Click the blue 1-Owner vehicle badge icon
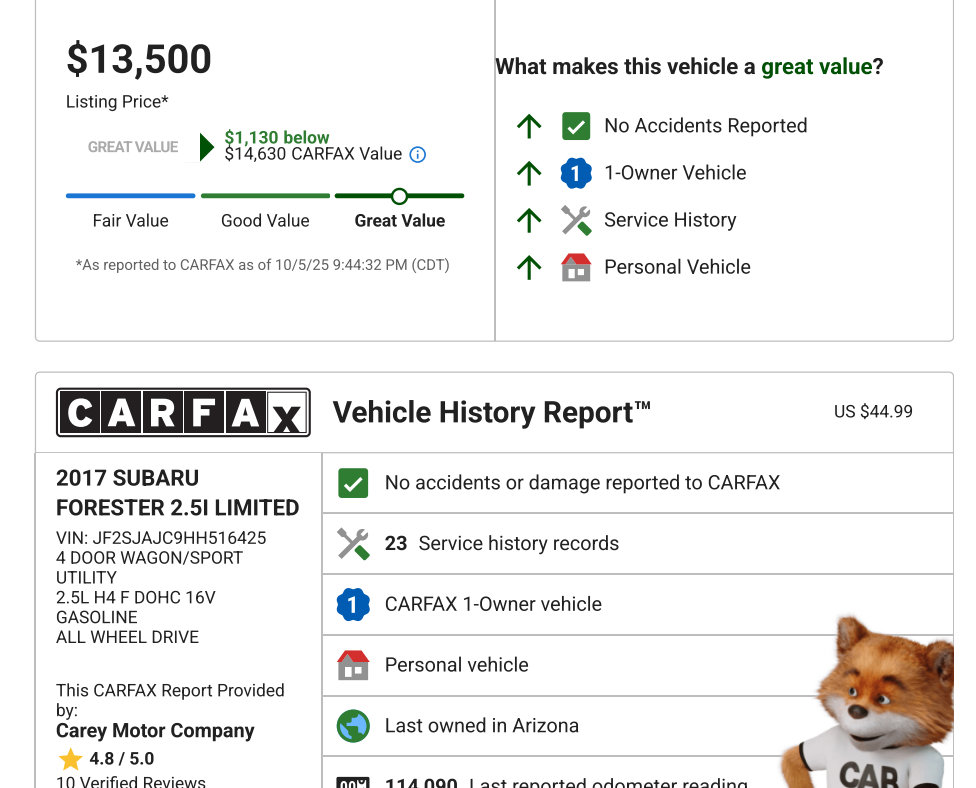The image size is (976, 788). click(x=576, y=172)
